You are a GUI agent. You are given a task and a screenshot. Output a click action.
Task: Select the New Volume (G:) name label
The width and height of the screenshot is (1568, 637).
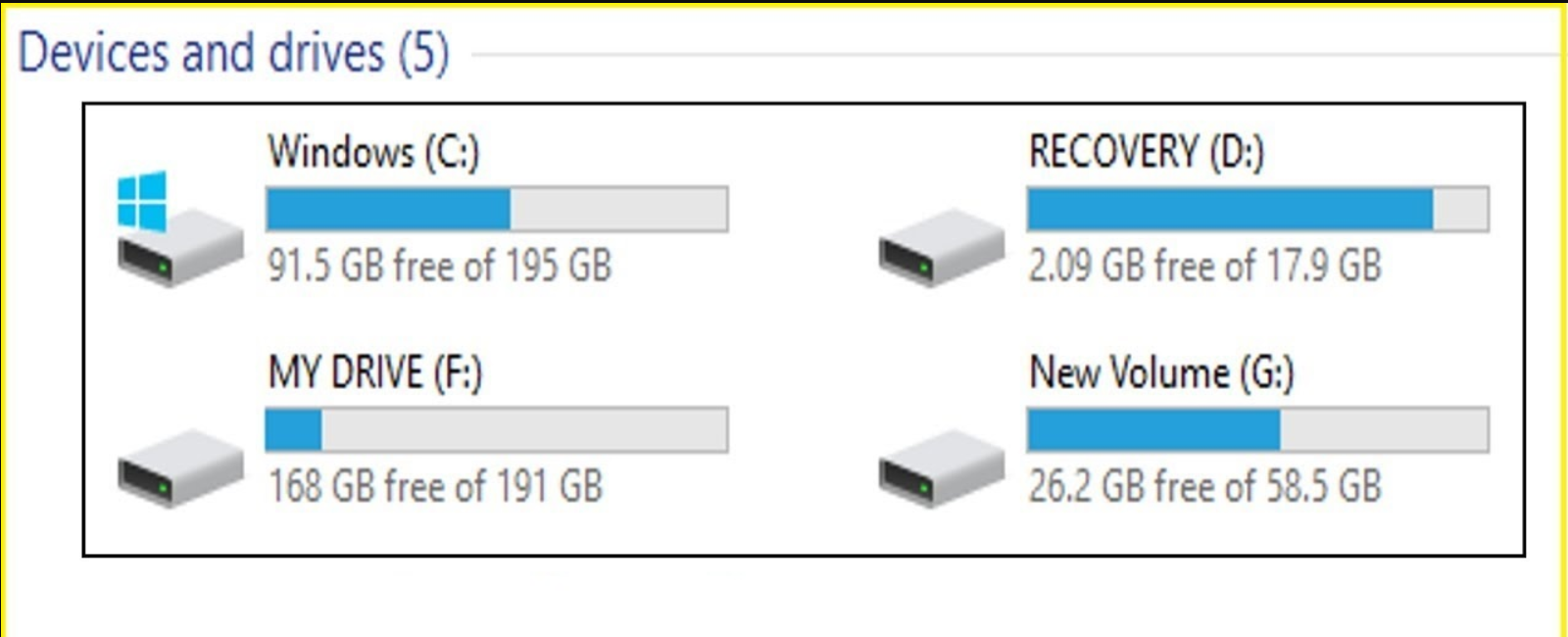1161,372
